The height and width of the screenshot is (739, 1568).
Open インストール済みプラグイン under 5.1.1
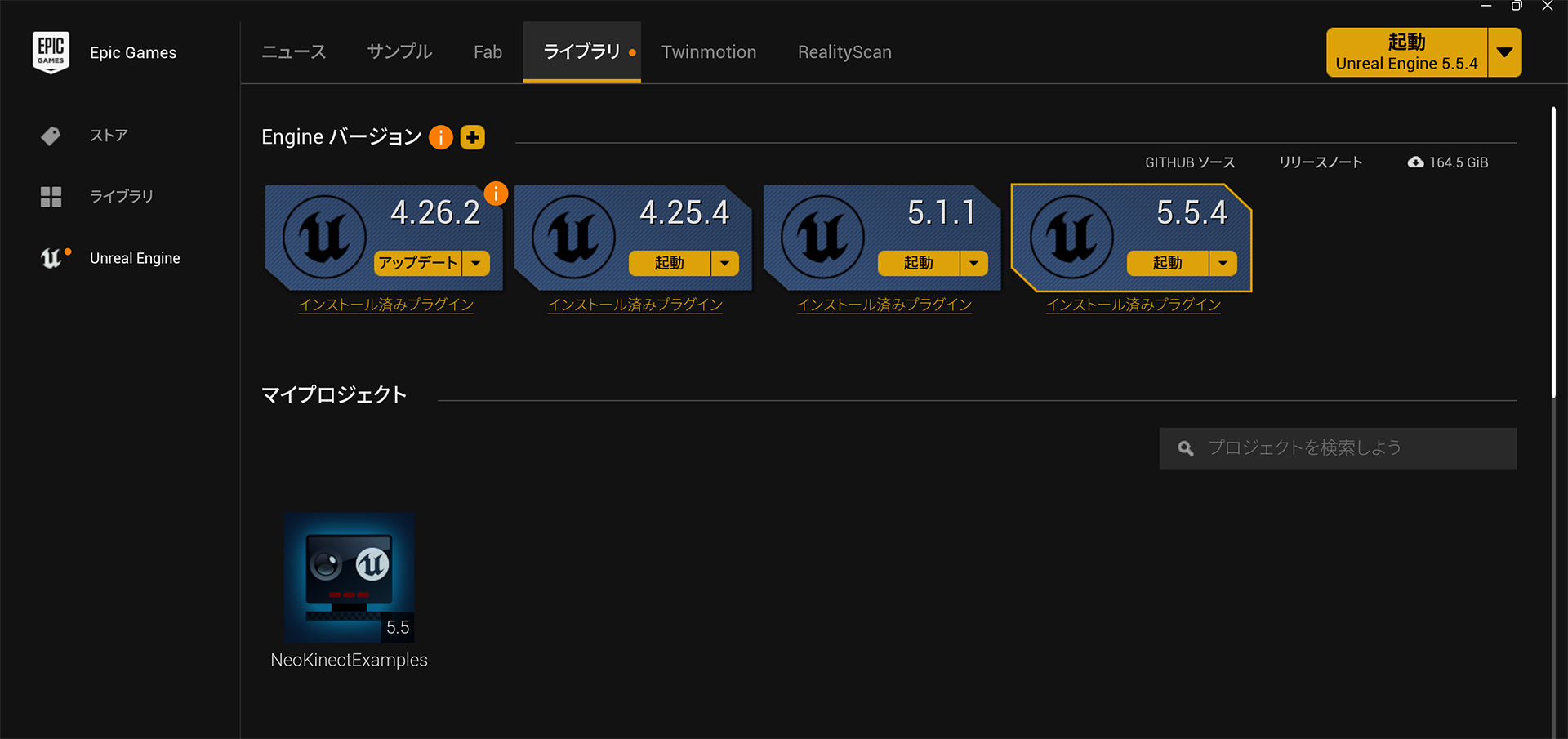coord(884,305)
